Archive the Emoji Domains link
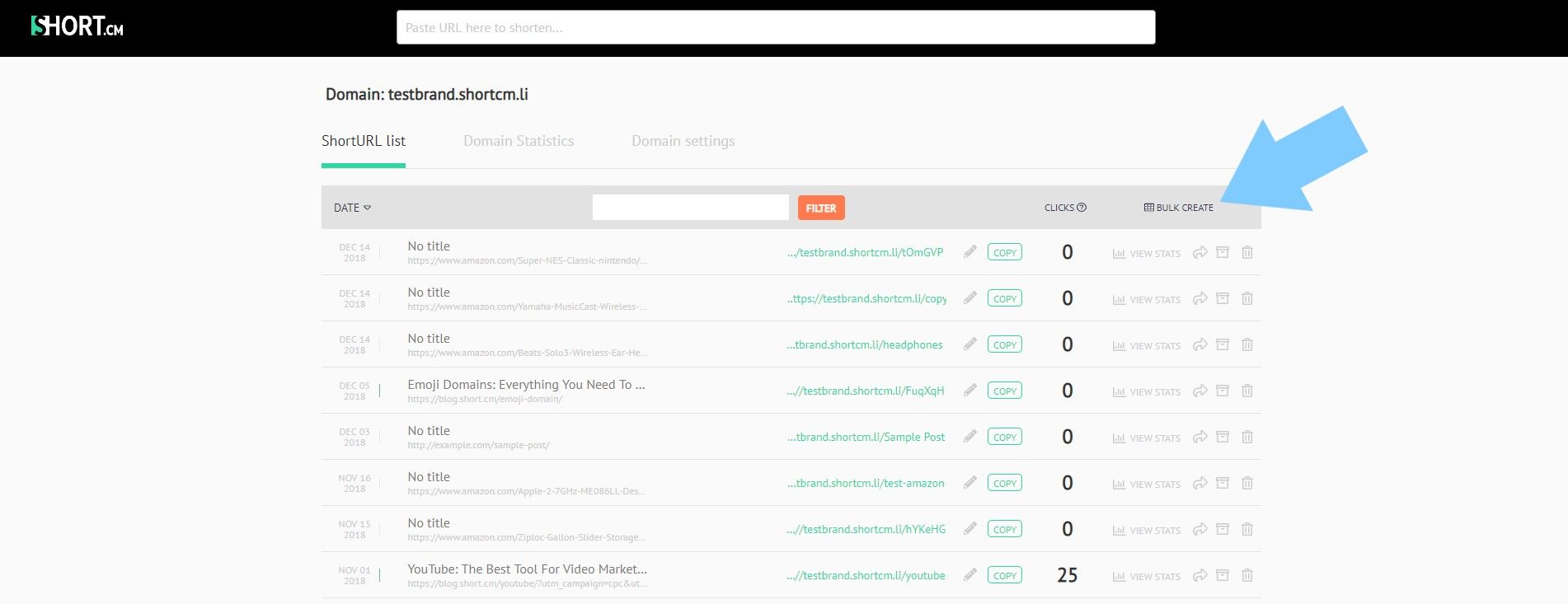Image resolution: width=1568 pixels, height=604 pixels. pyautogui.click(x=1223, y=391)
